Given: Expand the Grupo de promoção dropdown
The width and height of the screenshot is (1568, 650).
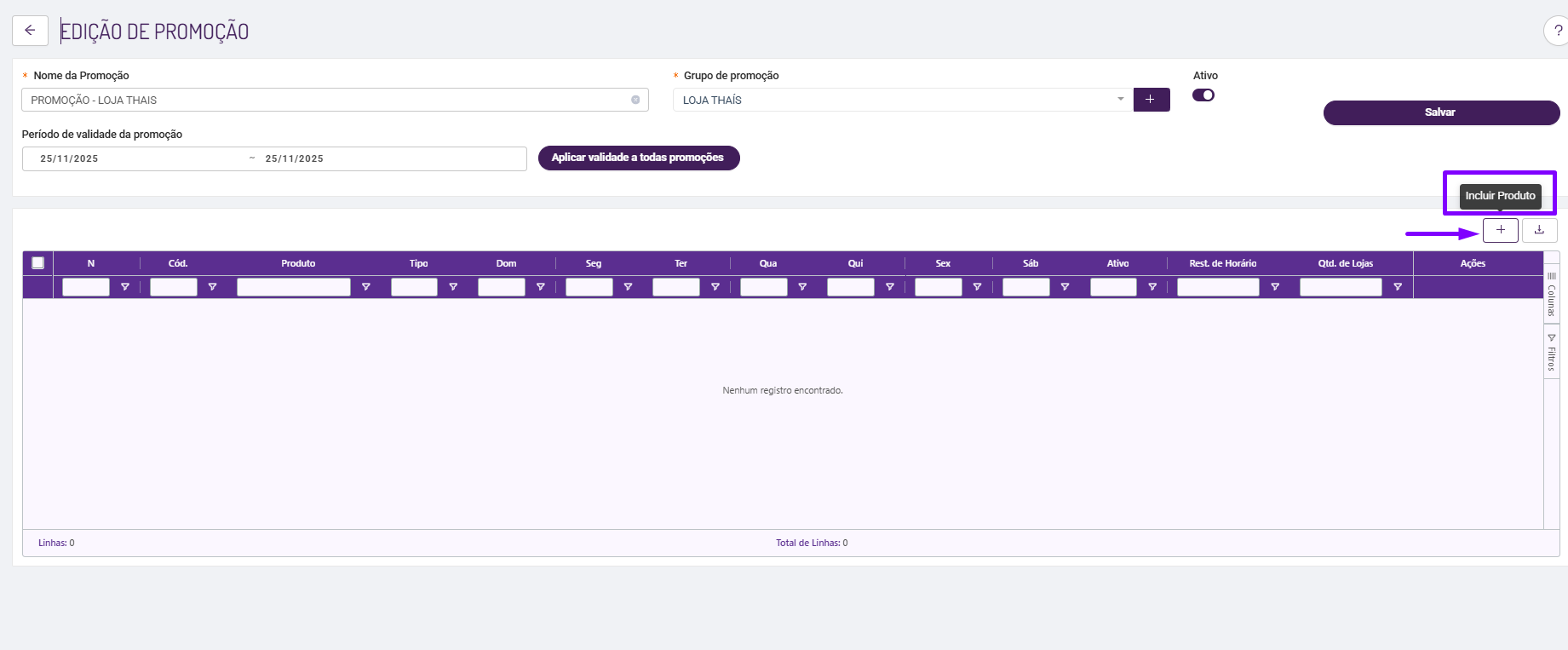Looking at the screenshot, I should pos(1120,100).
